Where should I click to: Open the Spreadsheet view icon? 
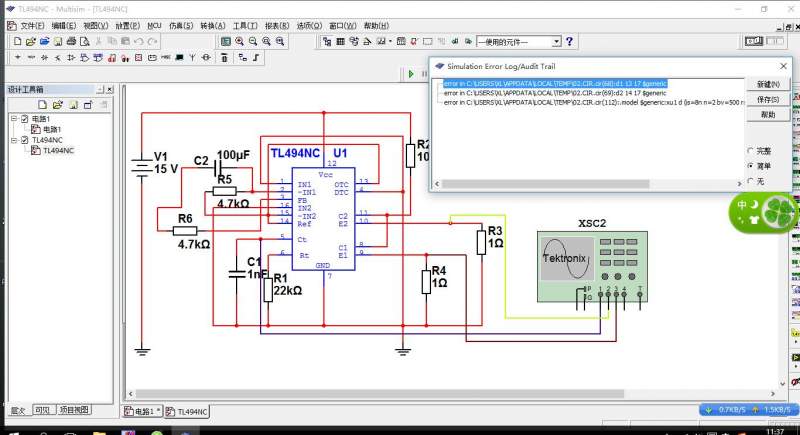tap(340, 42)
